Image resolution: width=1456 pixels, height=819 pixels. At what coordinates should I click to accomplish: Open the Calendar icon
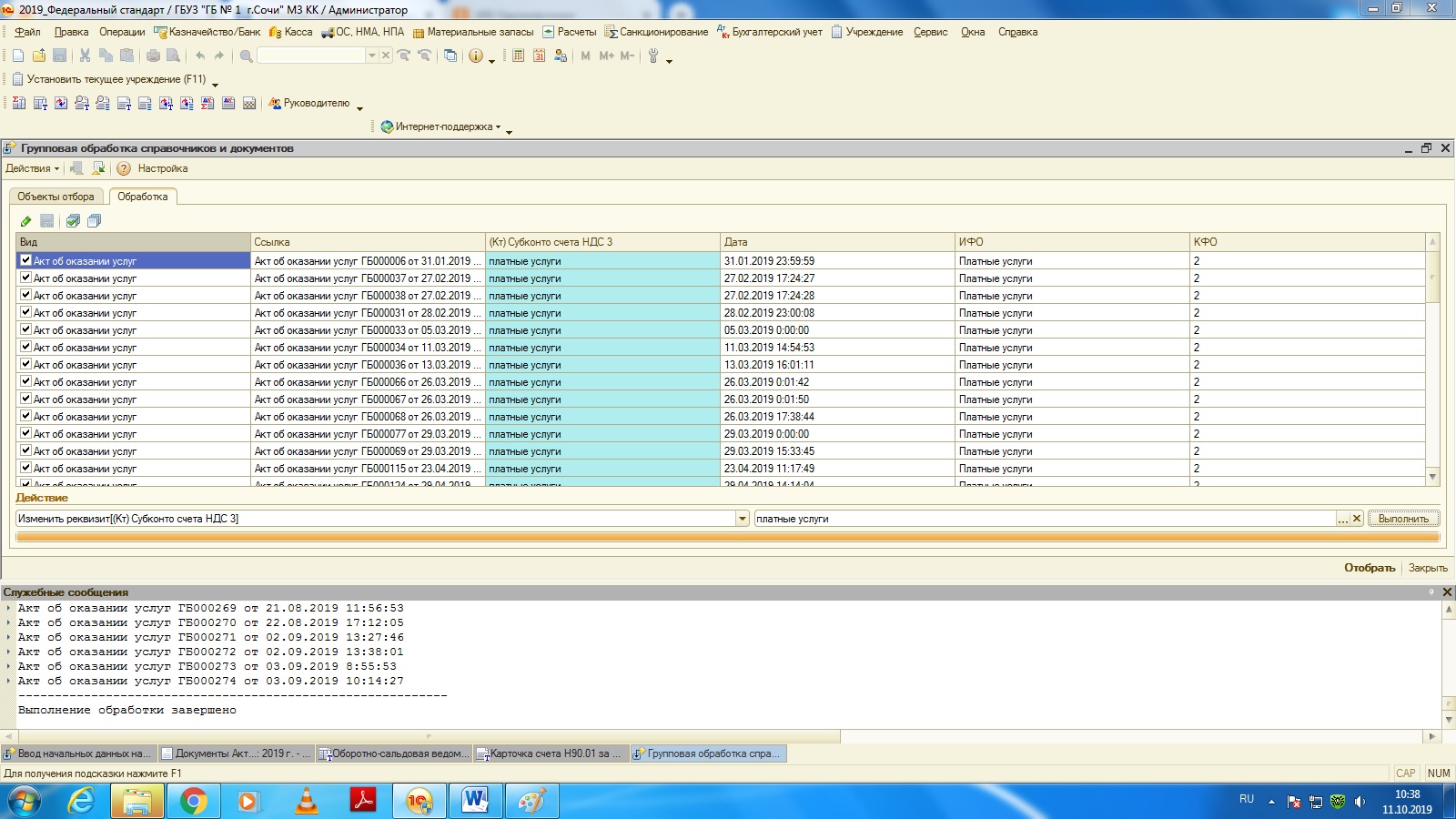[x=539, y=56]
